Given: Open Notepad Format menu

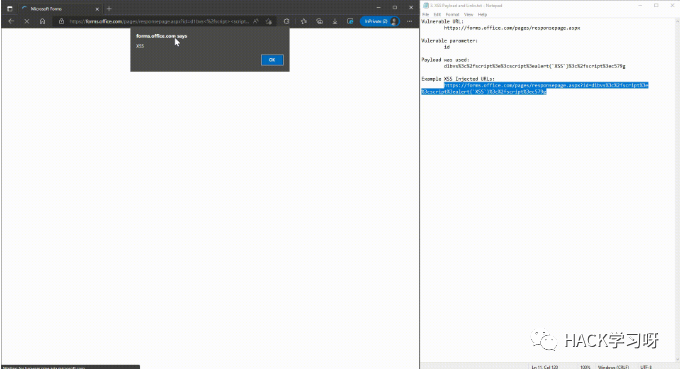Looking at the screenshot, I should [452, 14].
